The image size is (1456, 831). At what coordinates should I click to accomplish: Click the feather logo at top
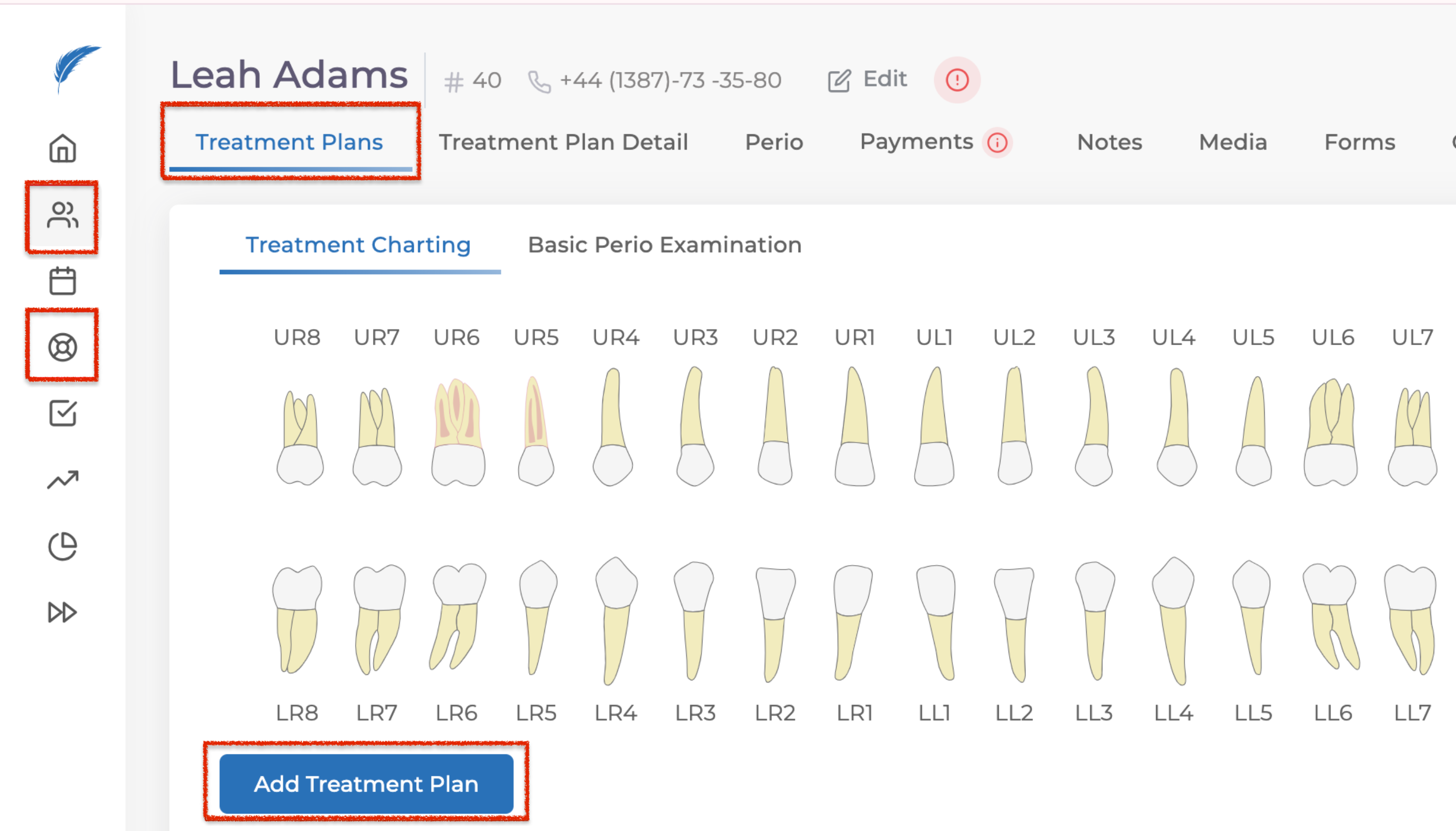pos(76,67)
